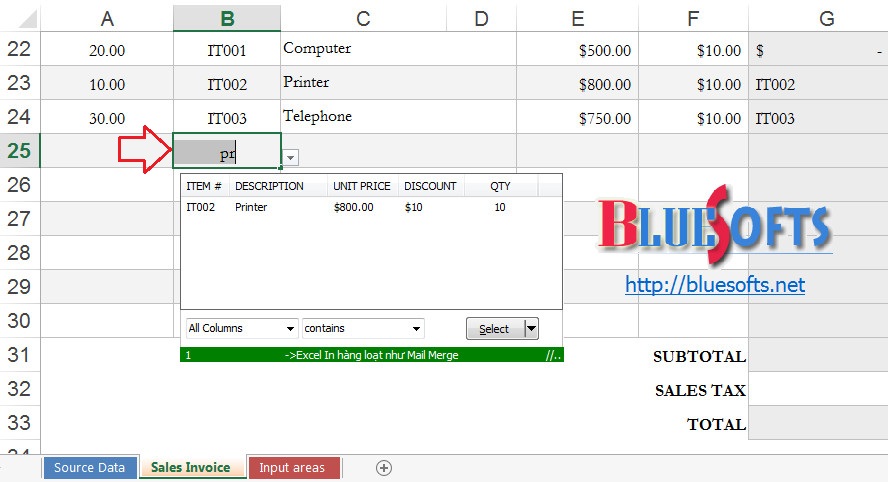Select row 30 header

(x=19, y=321)
